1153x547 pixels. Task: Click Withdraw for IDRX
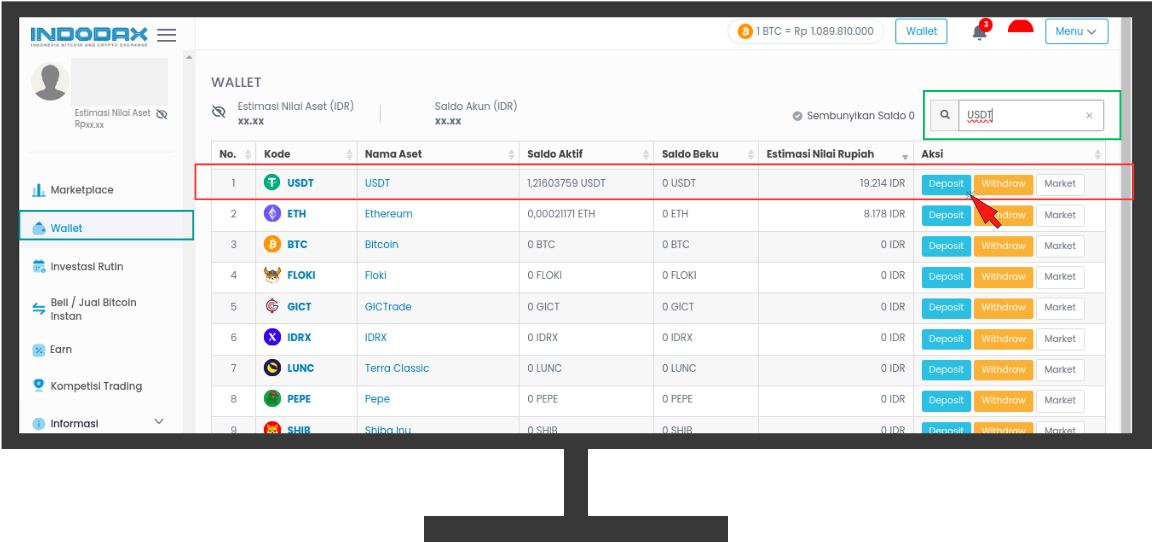click(1004, 339)
